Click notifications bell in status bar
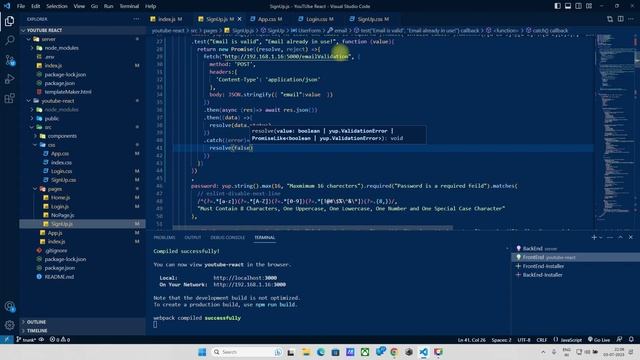 [x=631, y=340]
